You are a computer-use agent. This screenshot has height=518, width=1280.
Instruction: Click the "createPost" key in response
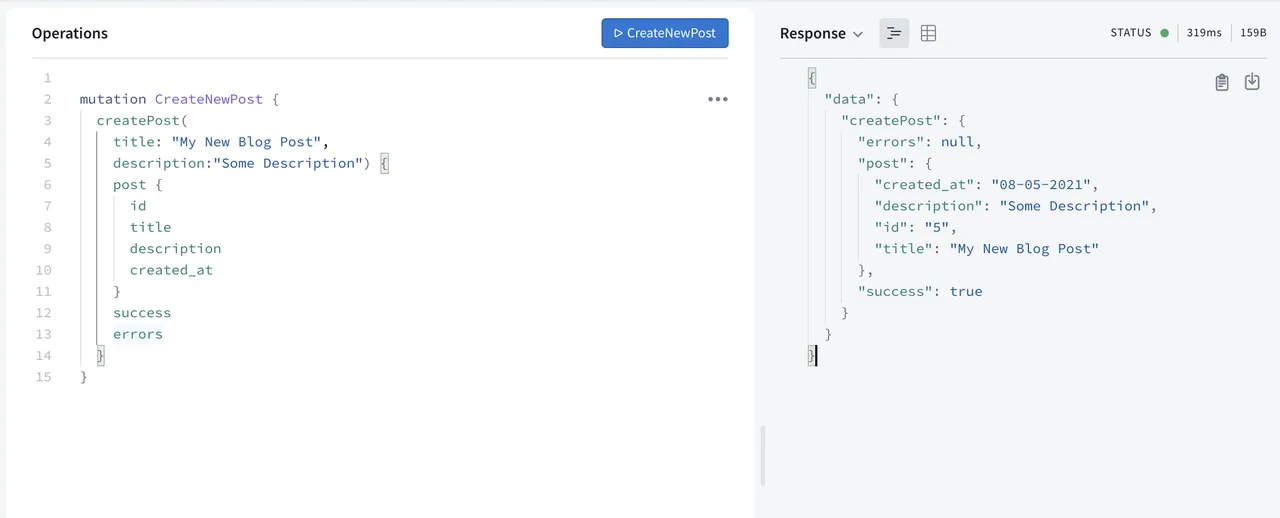pyautogui.click(x=890, y=121)
